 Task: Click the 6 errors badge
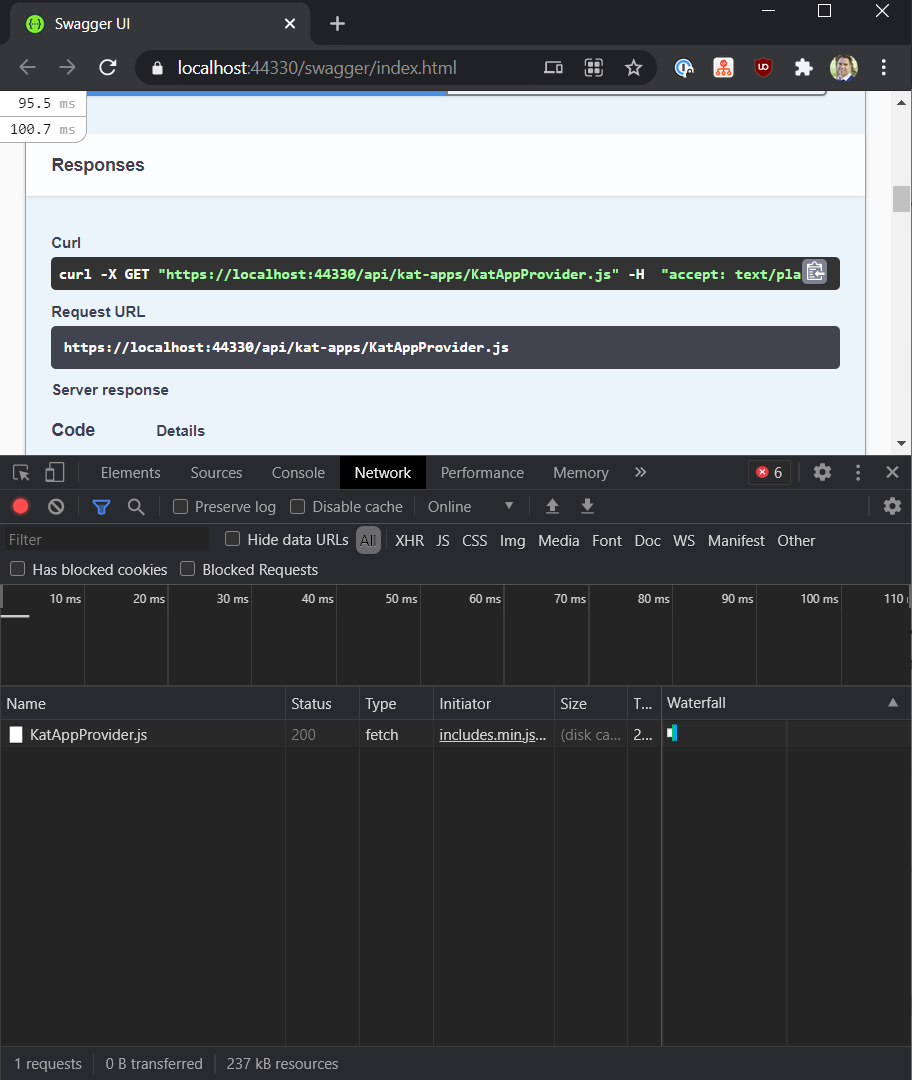(x=769, y=472)
